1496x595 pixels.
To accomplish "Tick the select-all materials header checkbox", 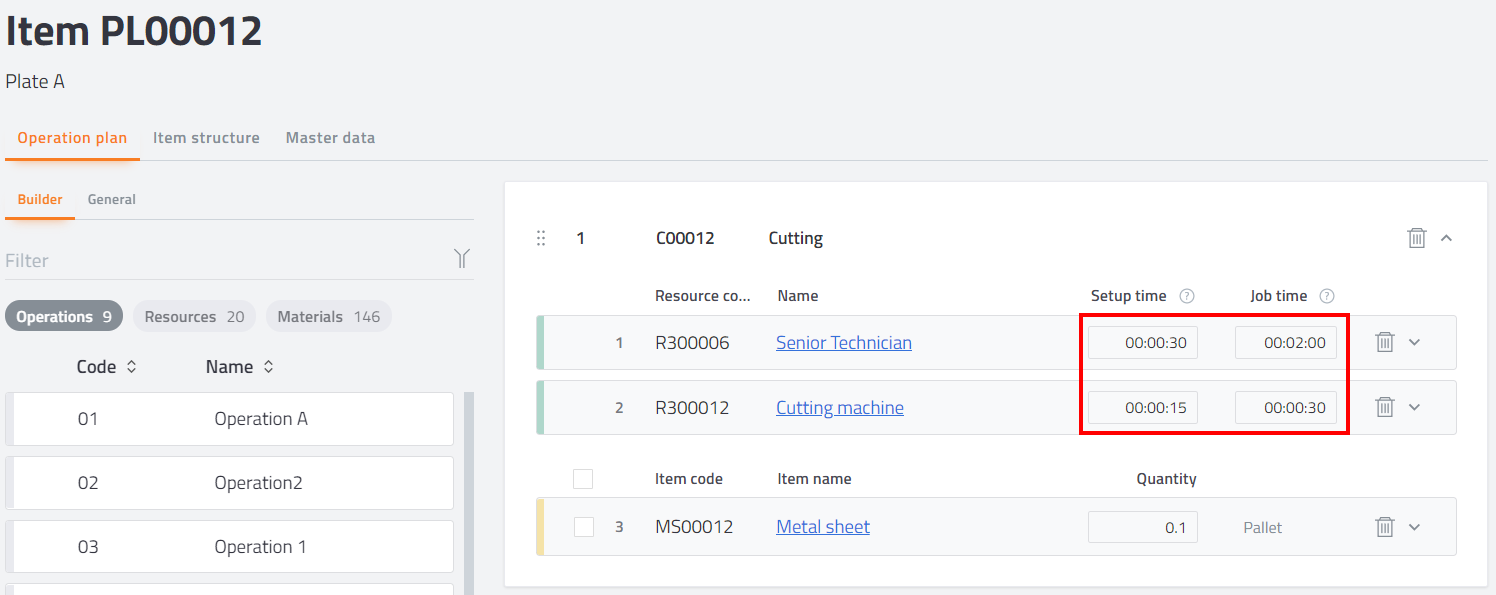I will [583, 479].
